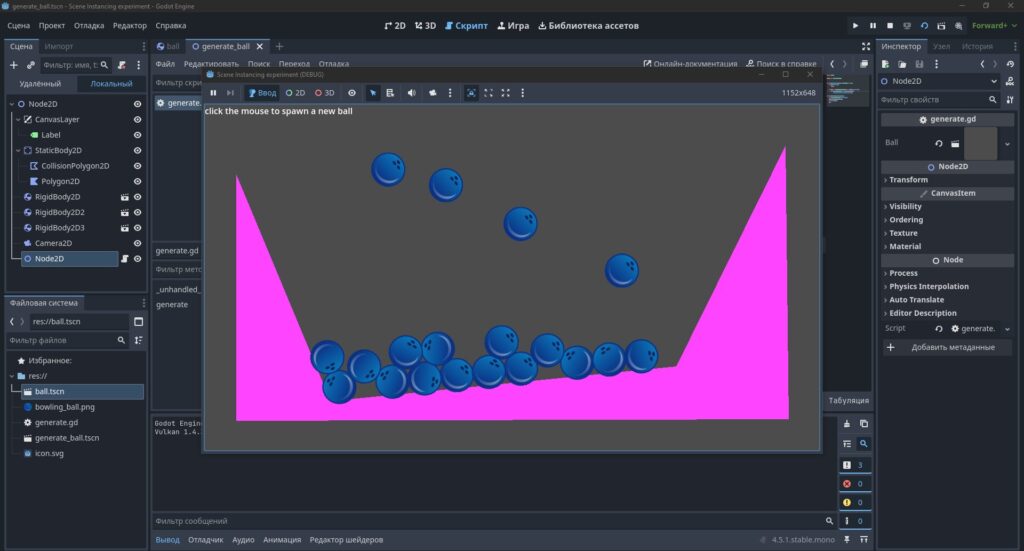Click Поиск в справке
The image size is (1024, 551).
coord(781,64)
